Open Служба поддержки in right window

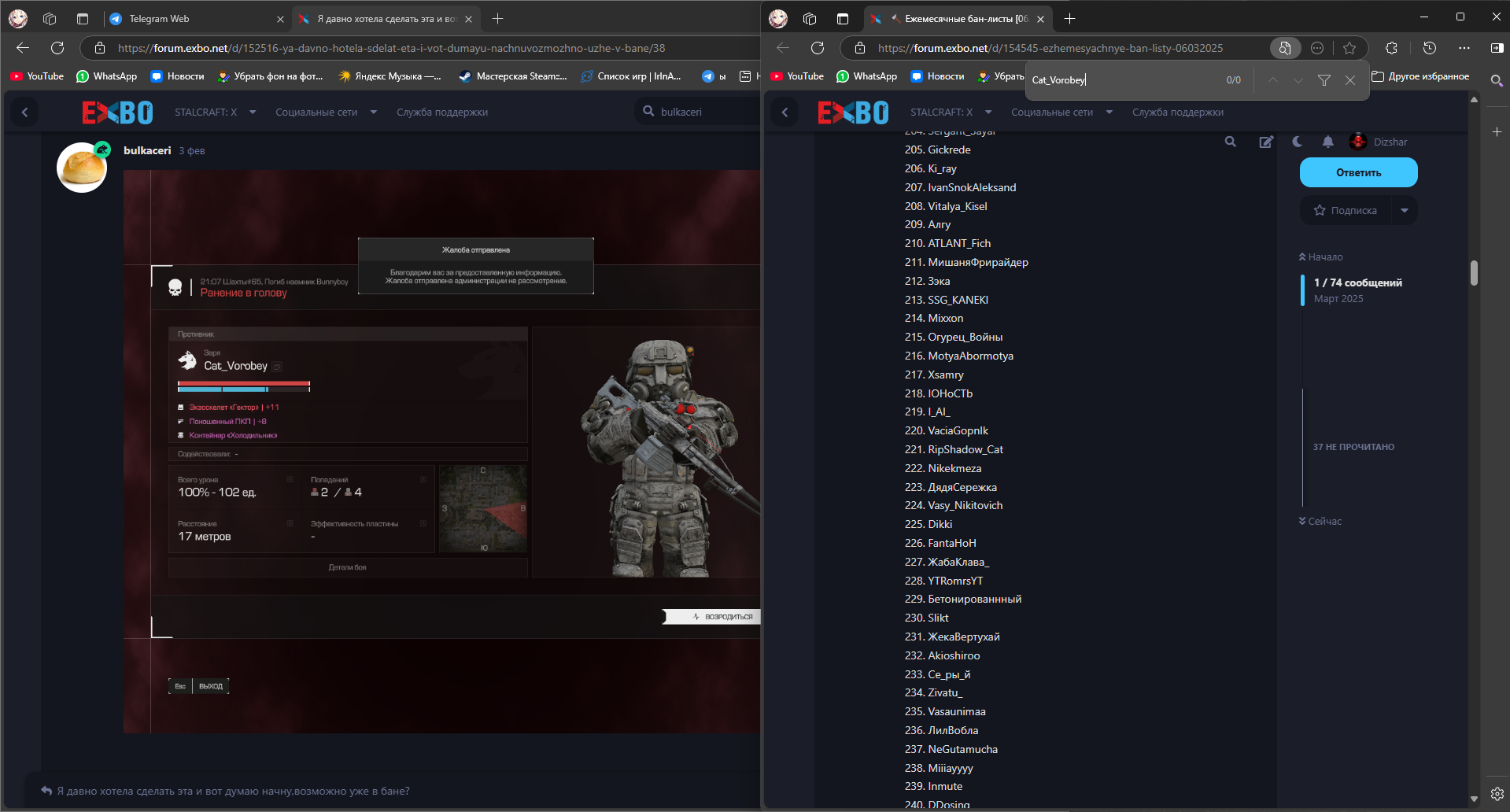[x=1178, y=113]
